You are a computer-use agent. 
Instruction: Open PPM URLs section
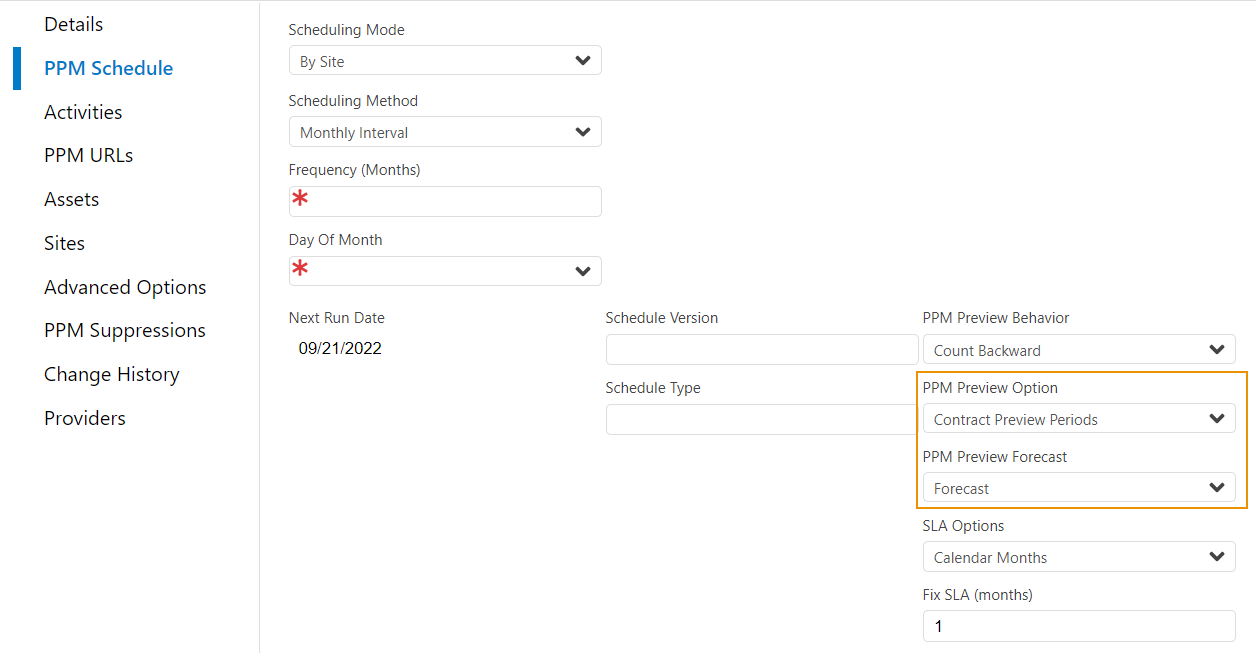(x=88, y=155)
